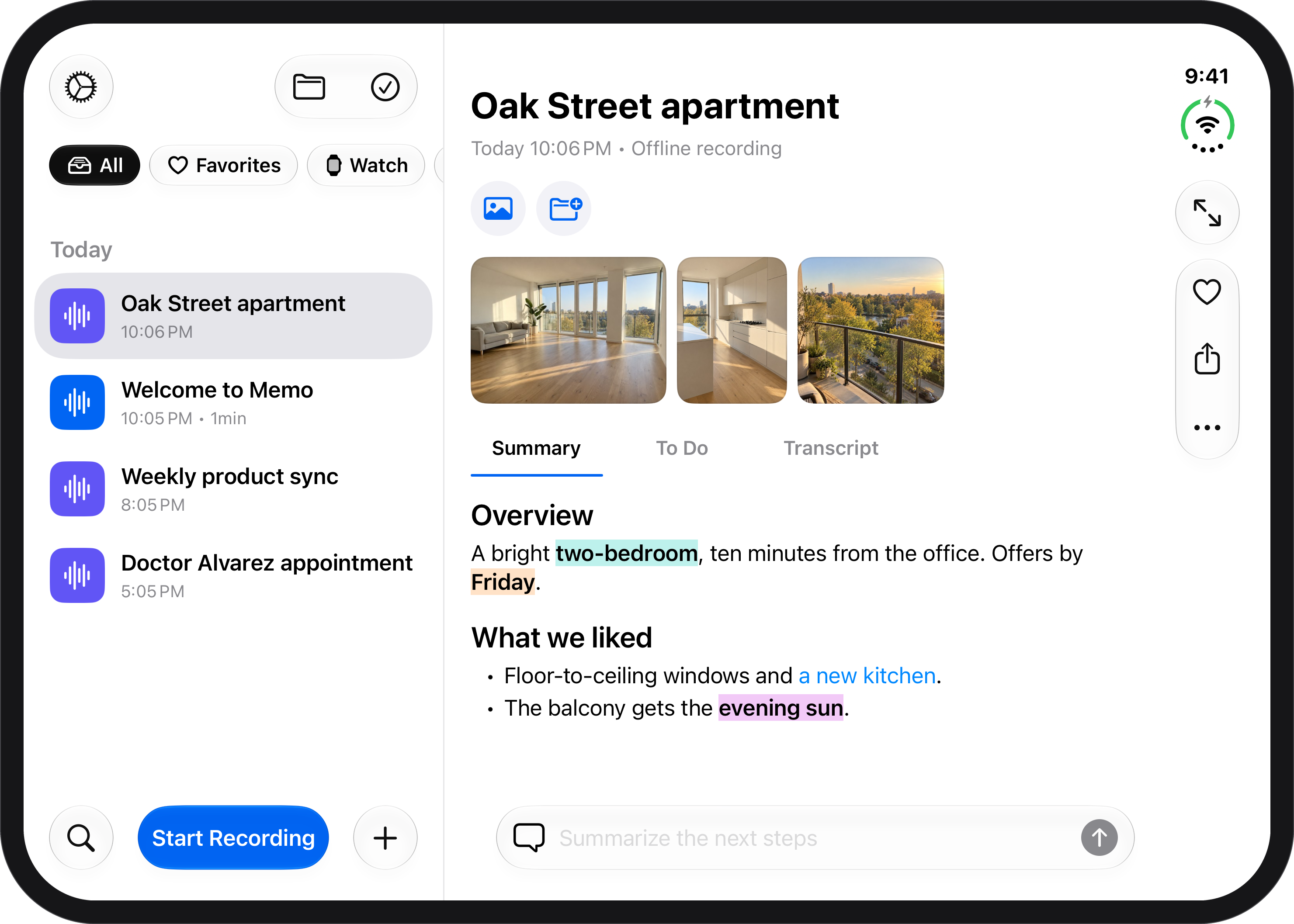1294x924 pixels.
Task: Open the balcony view photo thumbnail
Action: [871, 331]
